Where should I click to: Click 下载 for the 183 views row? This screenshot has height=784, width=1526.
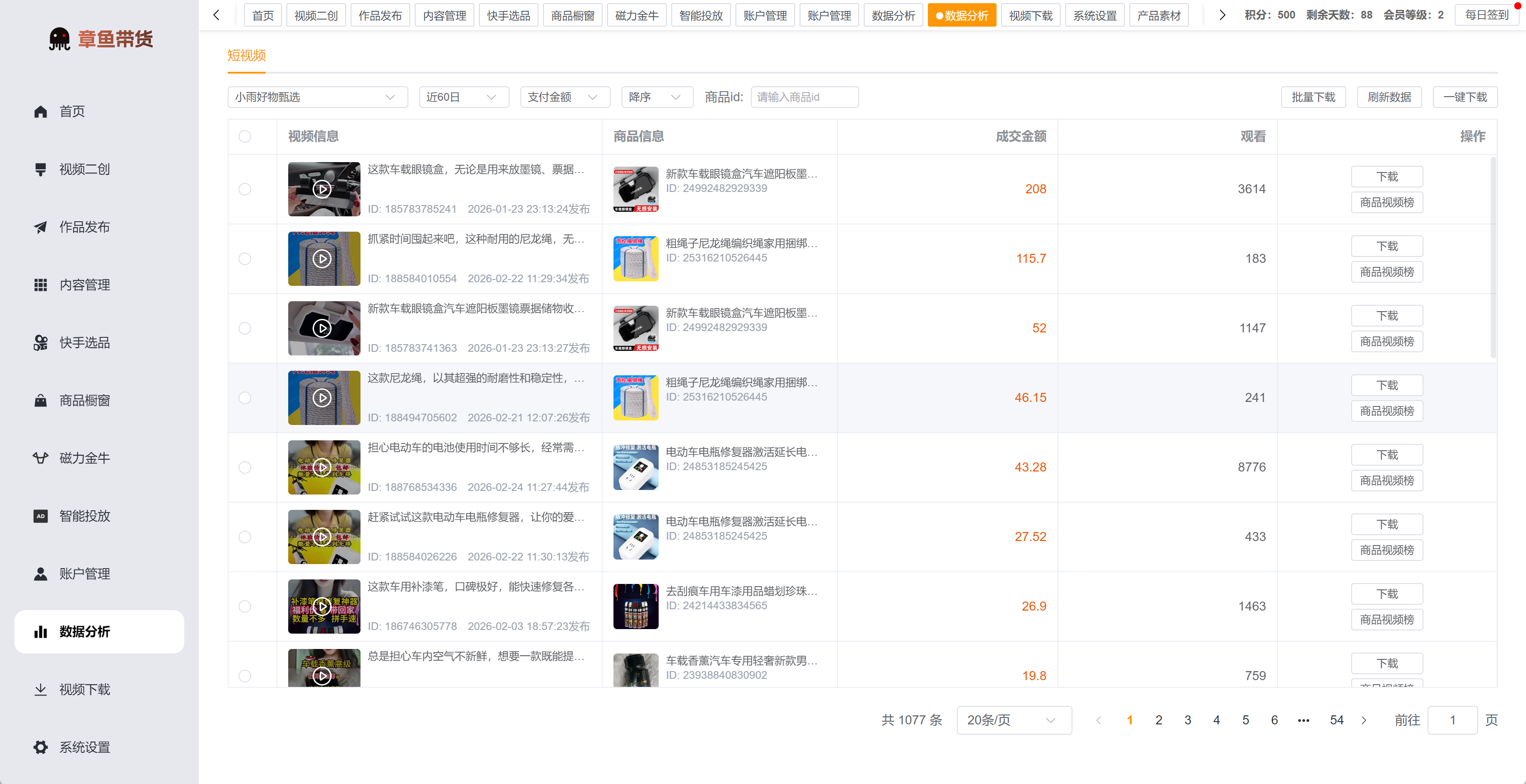click(1387, 246)
